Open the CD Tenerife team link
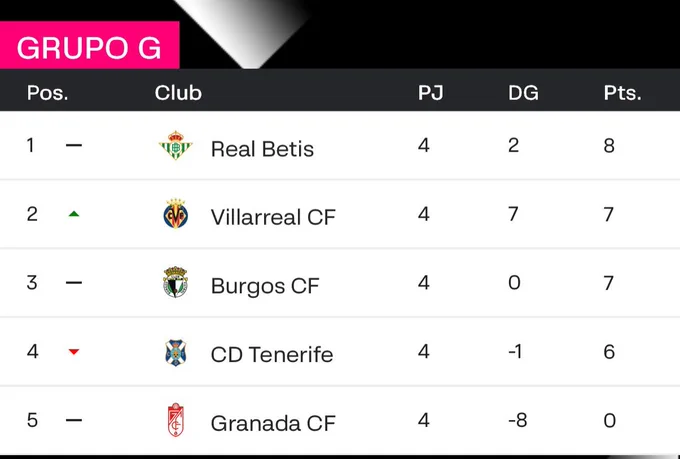Screen dimensions: 680x459 pos(272,354)
